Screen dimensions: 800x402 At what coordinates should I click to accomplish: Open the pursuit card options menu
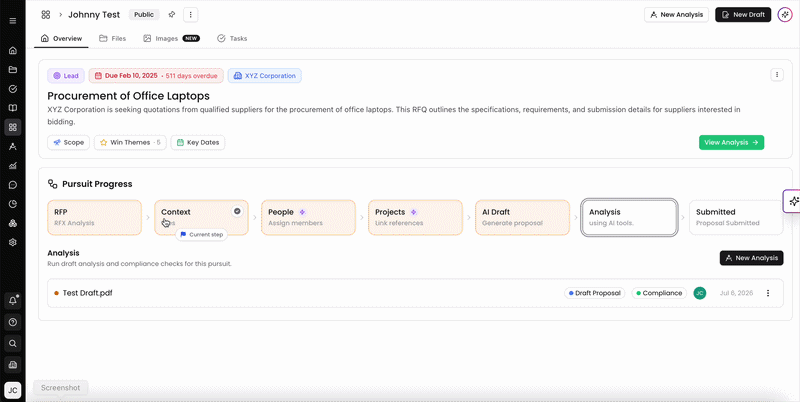pyautogui.click(x=777, y=75)
